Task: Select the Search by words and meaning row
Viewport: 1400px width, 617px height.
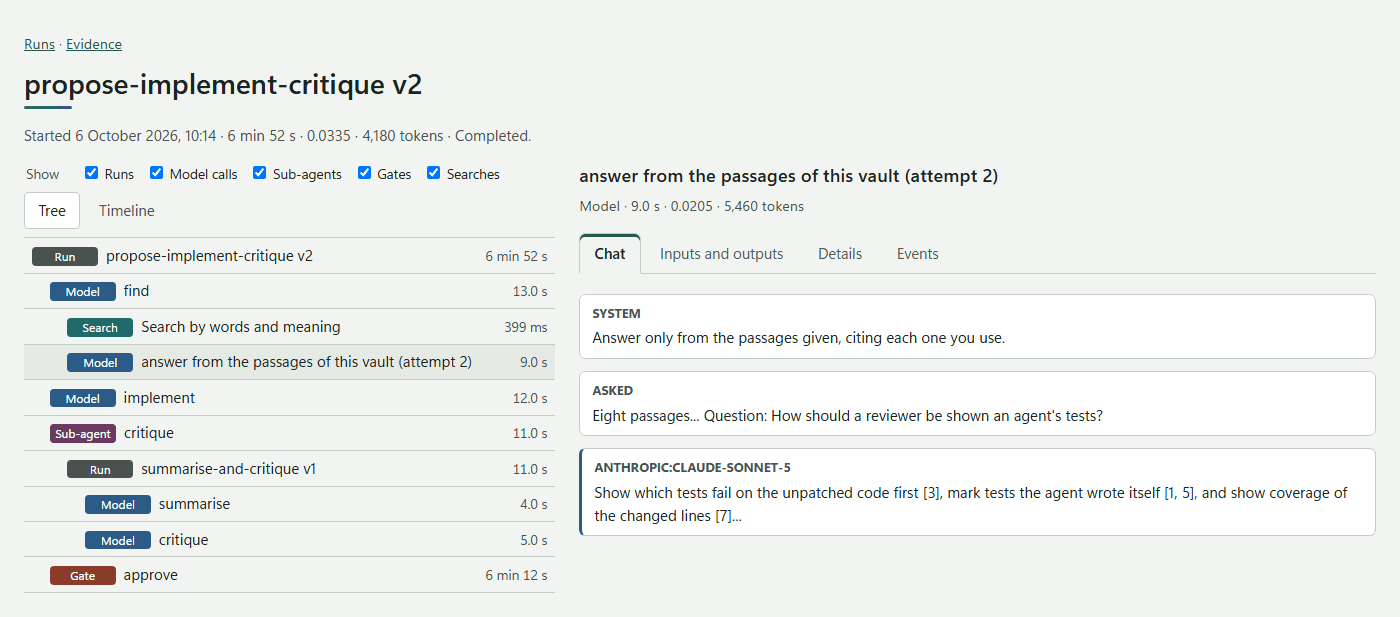Action: click(289, 327)
